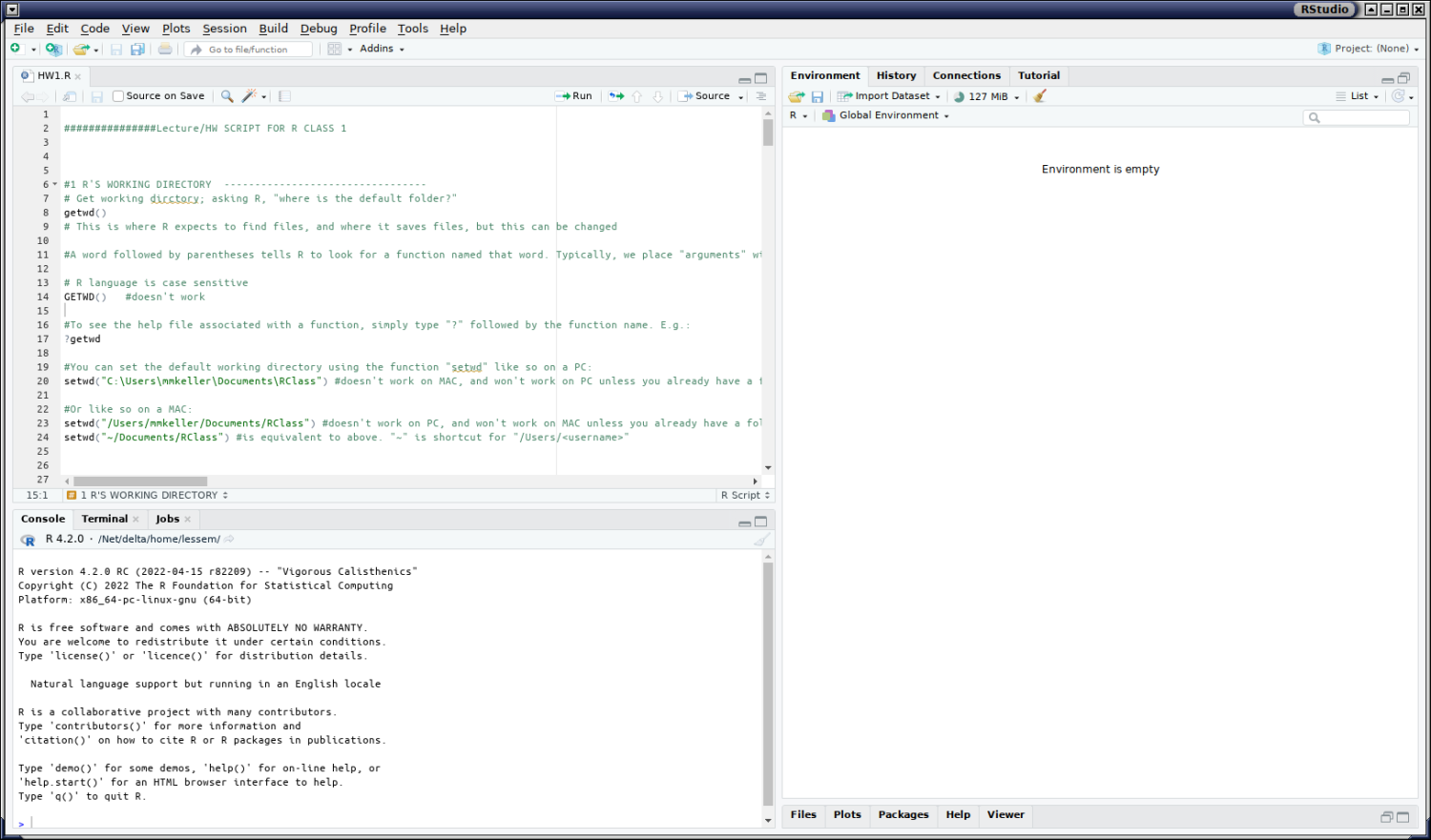
Task: Click the Code Tools magic wand icon
Action: [249, 96]
